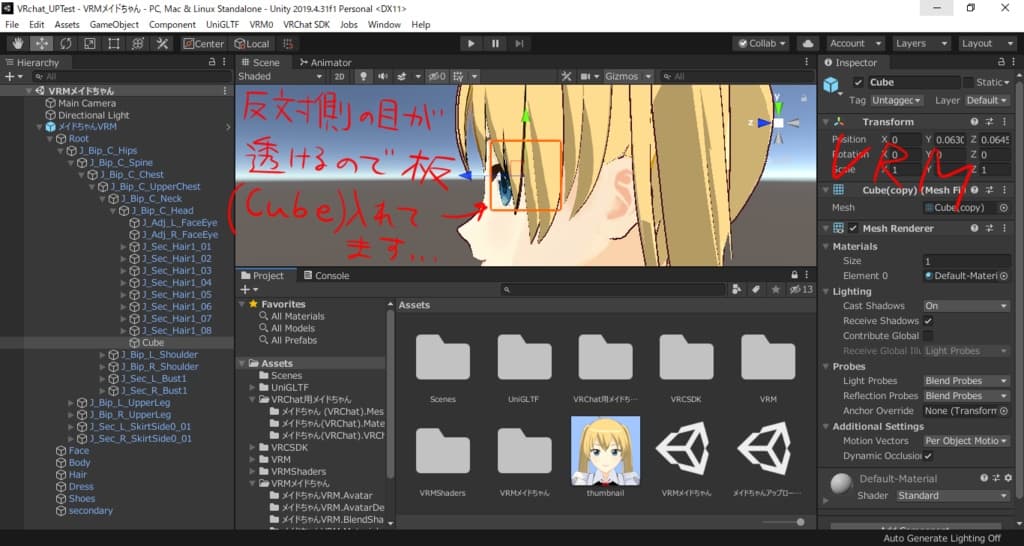Toggle Center pivot mode button

[203, 44]
